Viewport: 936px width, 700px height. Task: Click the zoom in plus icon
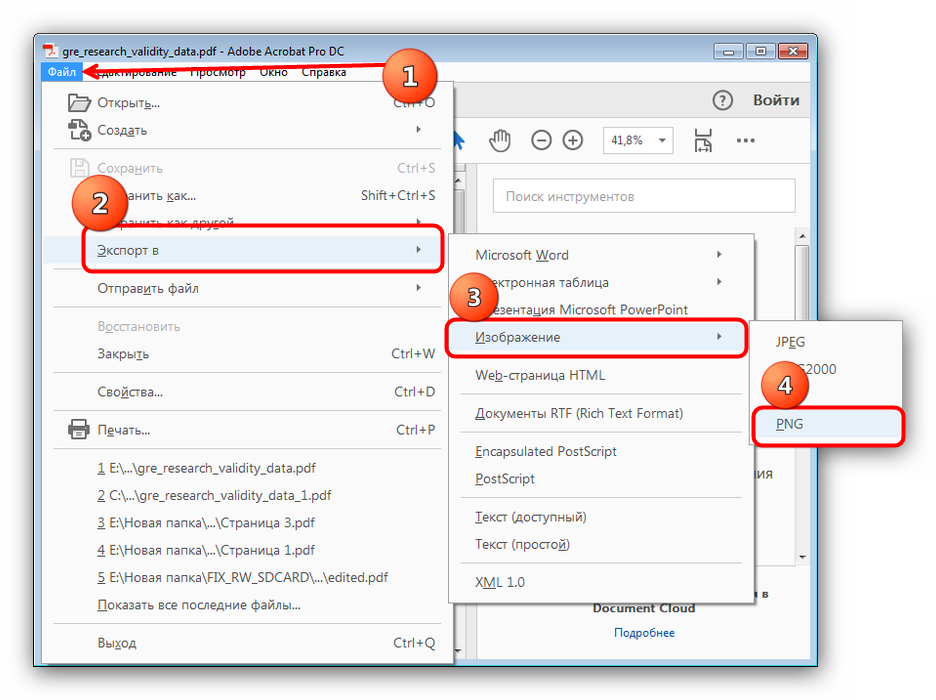[x=572, y=141]
